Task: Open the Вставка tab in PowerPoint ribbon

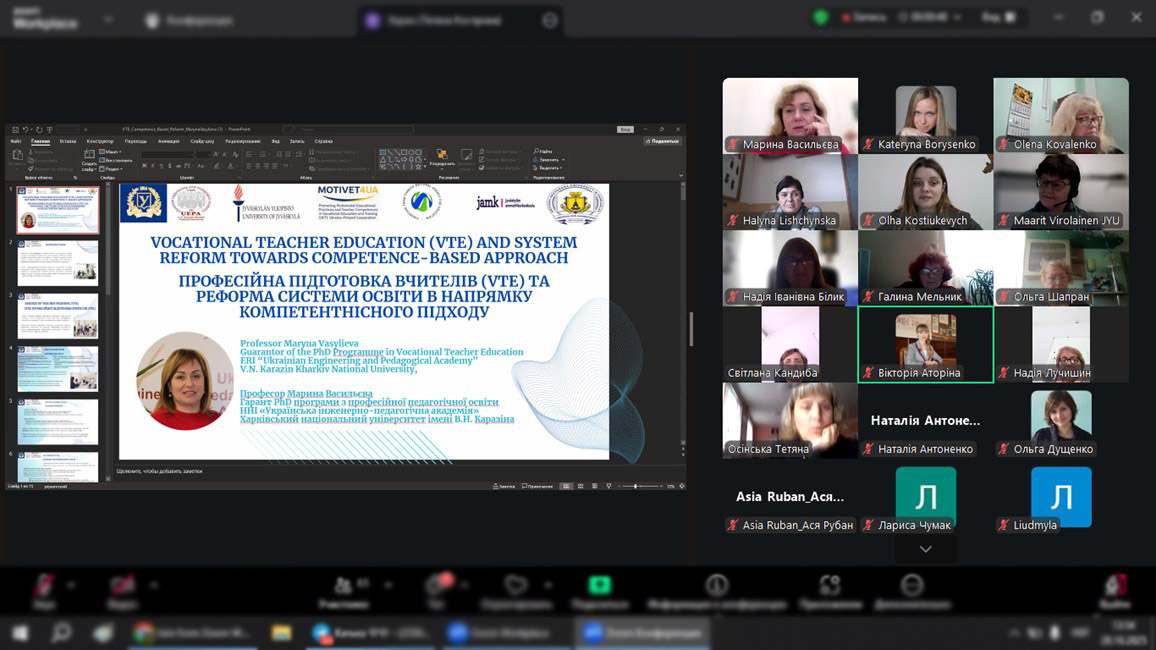Action: (68, 141)
